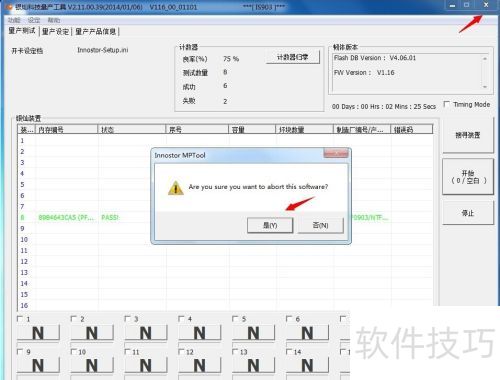500x380 pixels.
Task: Enable the Timing Mode checkbox
Action: pos(447,104)
